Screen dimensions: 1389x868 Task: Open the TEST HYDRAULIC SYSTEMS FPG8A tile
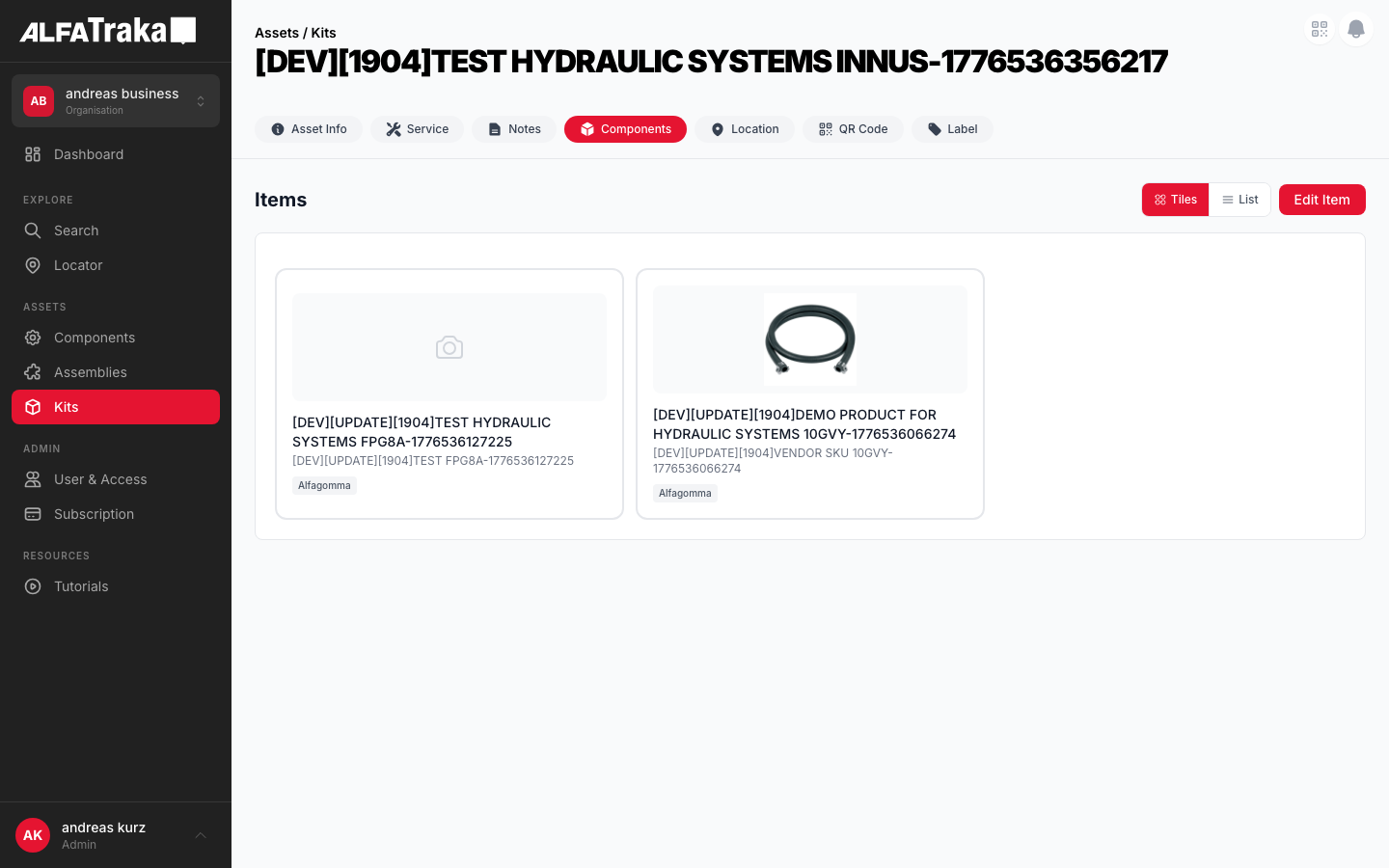point(449,431)
